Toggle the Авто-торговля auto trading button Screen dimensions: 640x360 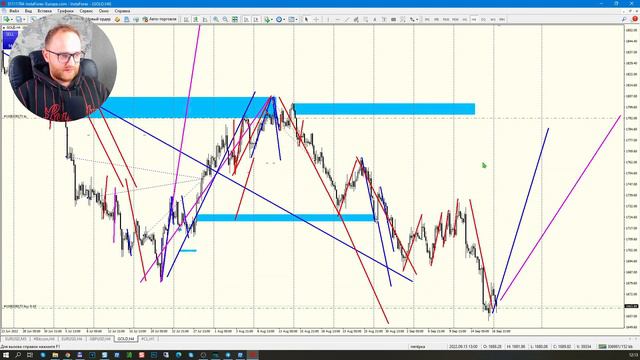coord(160,19)
